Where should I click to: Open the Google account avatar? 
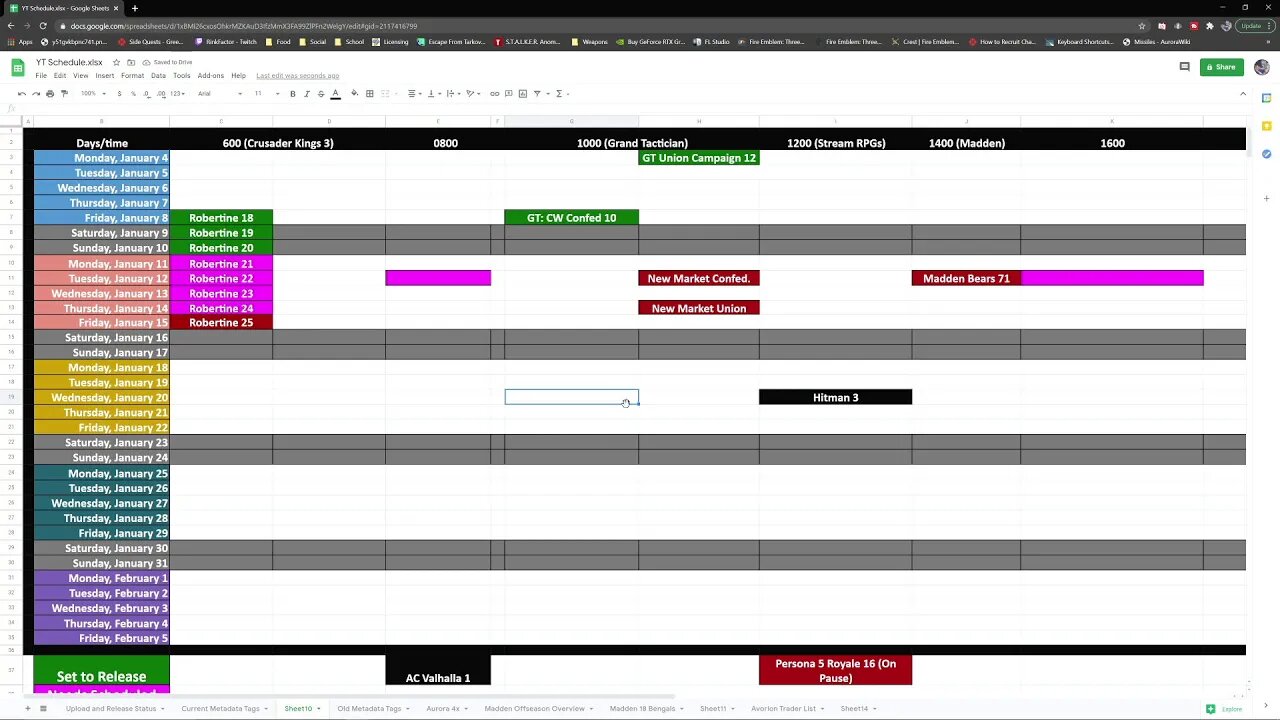tap(1261, 67)
